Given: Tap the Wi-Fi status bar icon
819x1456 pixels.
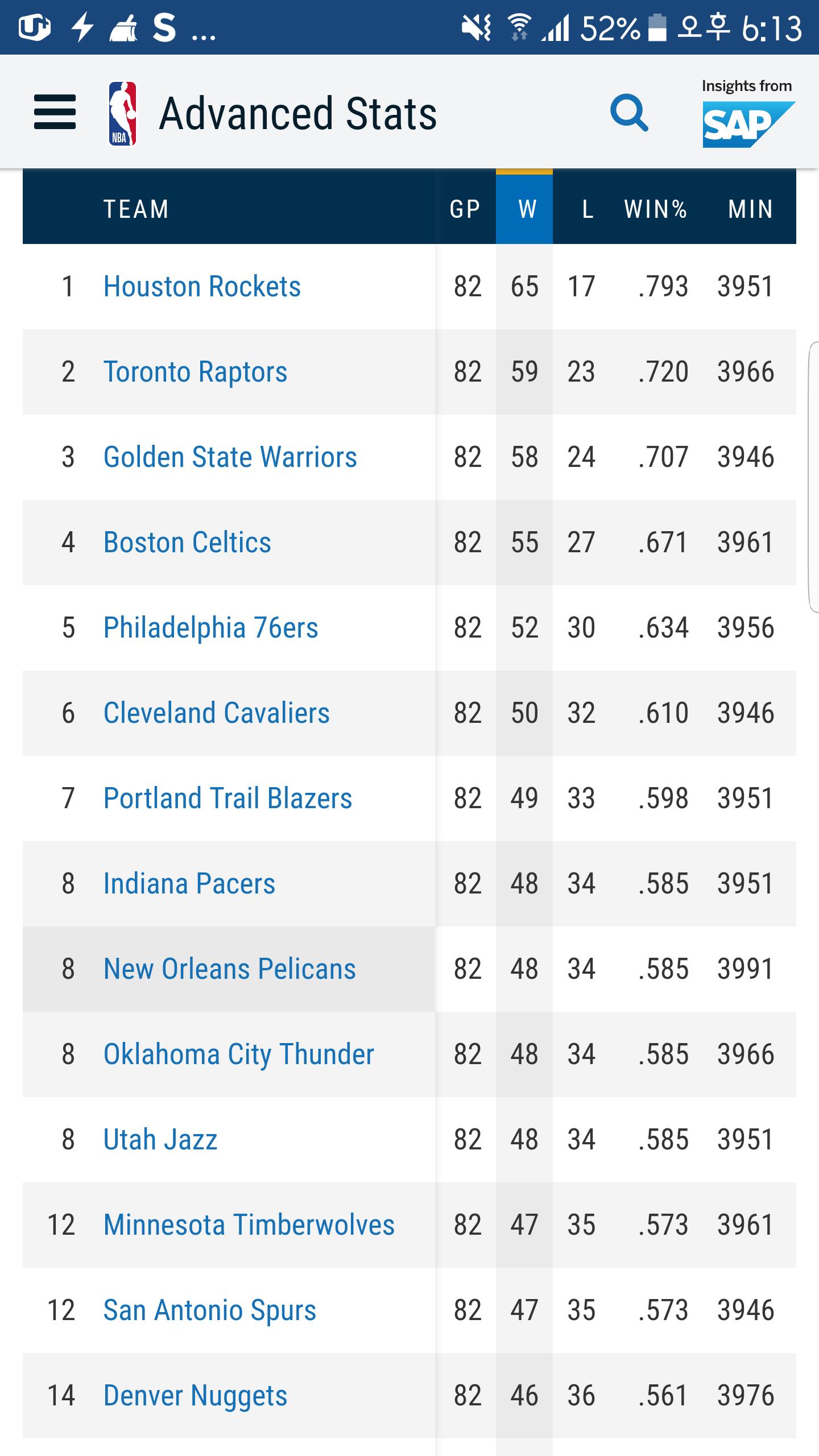Looking at the screenshot, I should [x=519, y=28].
